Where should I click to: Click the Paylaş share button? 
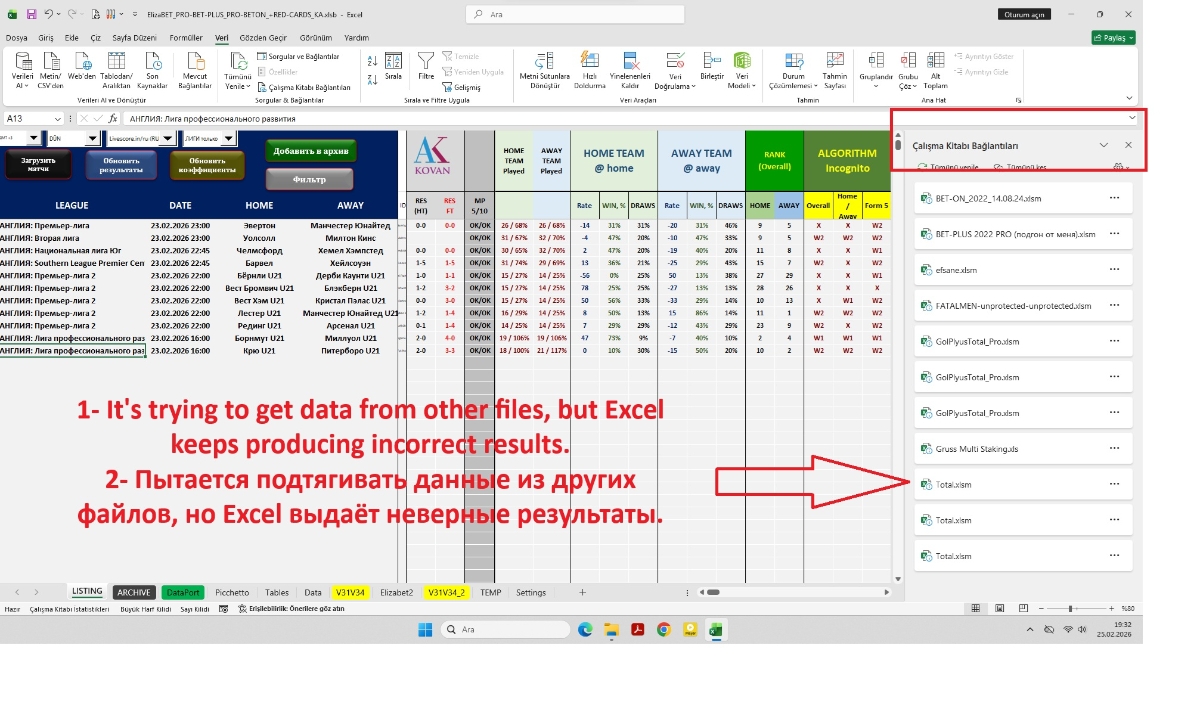pos(1113,37)
